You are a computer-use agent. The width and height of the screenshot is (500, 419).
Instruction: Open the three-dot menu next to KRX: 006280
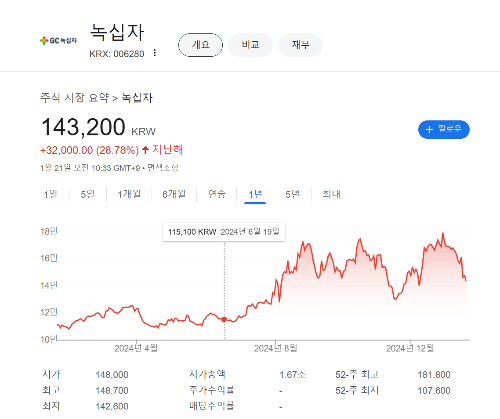pyautogui.click(x=154, y=53)
